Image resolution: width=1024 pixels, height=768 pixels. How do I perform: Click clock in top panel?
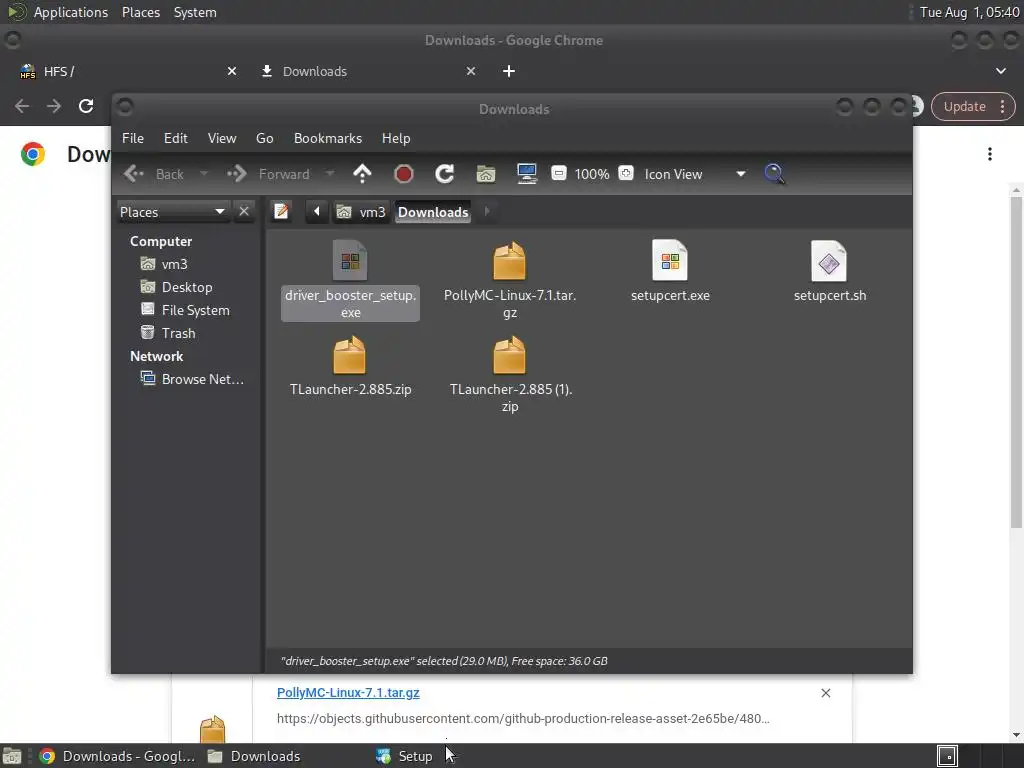tap(969, 12)
